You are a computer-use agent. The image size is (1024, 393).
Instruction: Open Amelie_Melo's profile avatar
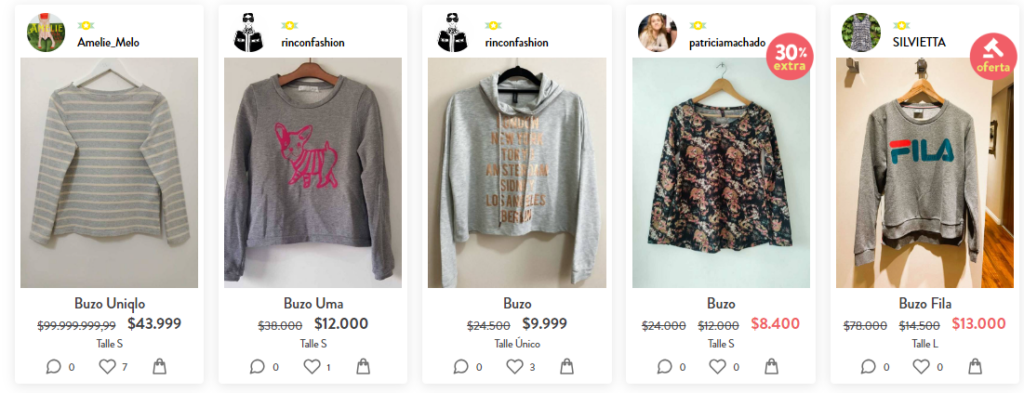point(46,33)
